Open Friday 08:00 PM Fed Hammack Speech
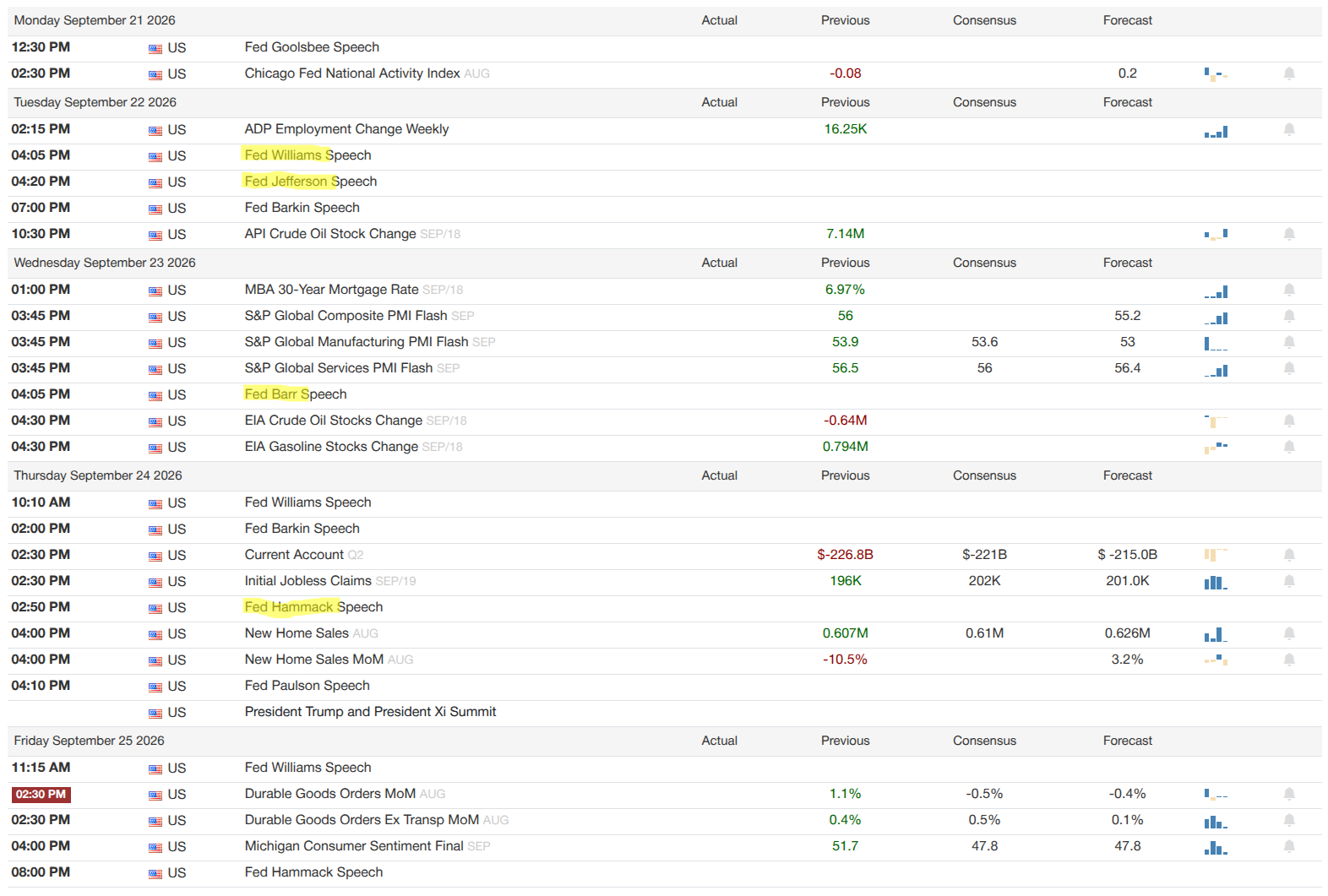 click(x=313, y=872)
